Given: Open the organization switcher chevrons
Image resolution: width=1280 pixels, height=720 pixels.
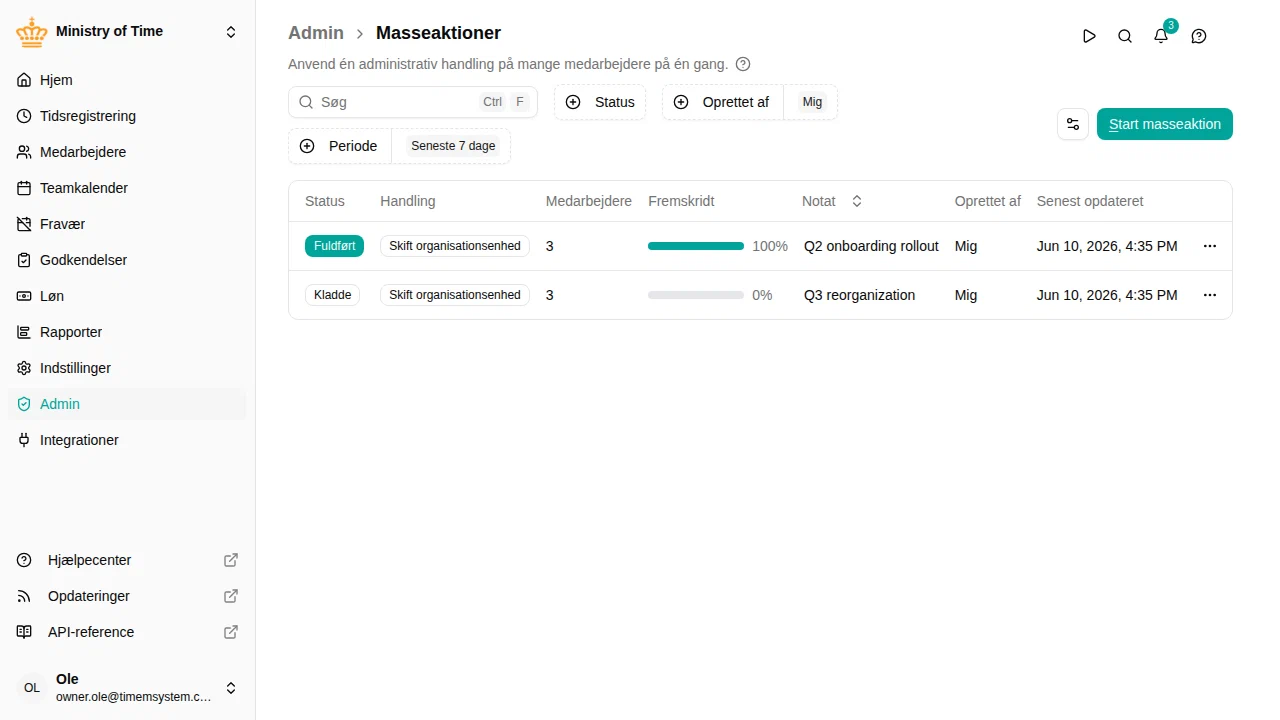Looking at the screenshot, I should point(231,32).
